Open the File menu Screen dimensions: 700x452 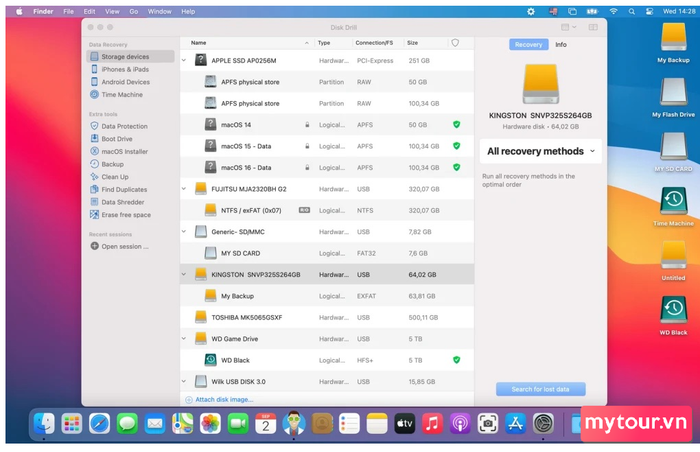(x=68, y=12)
